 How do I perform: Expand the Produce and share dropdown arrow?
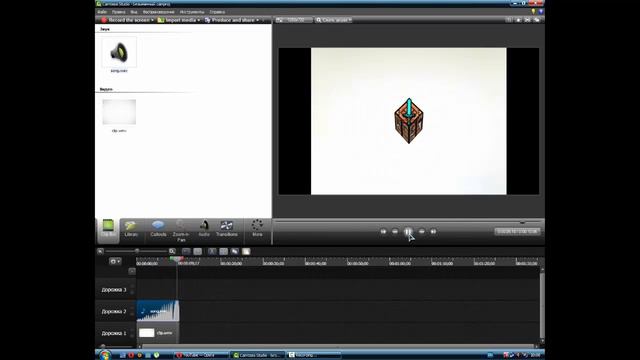click(258, 20)
